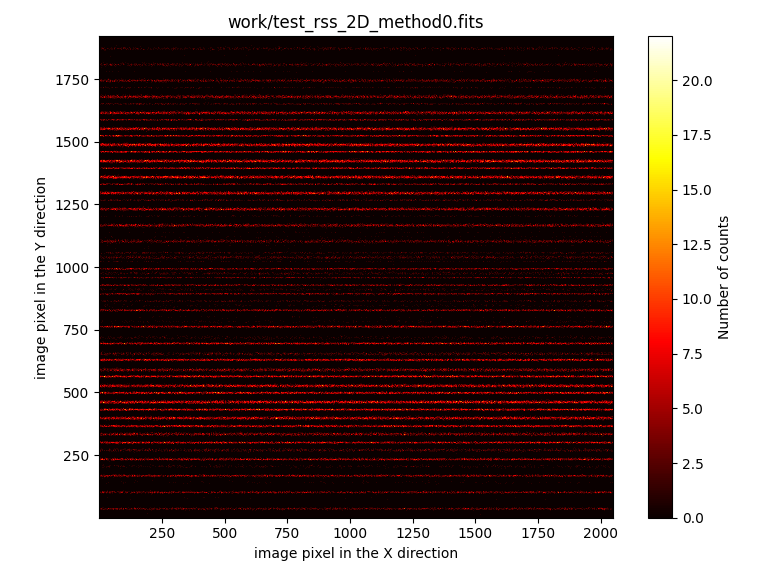
Task: Click the white top end of the colorbar
Action: tap(660, 42)
